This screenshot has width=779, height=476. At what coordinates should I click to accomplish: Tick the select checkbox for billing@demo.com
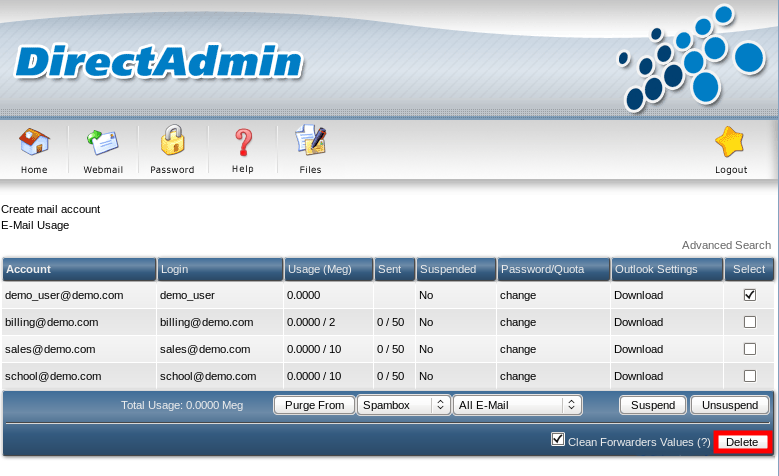pos(749,322)
